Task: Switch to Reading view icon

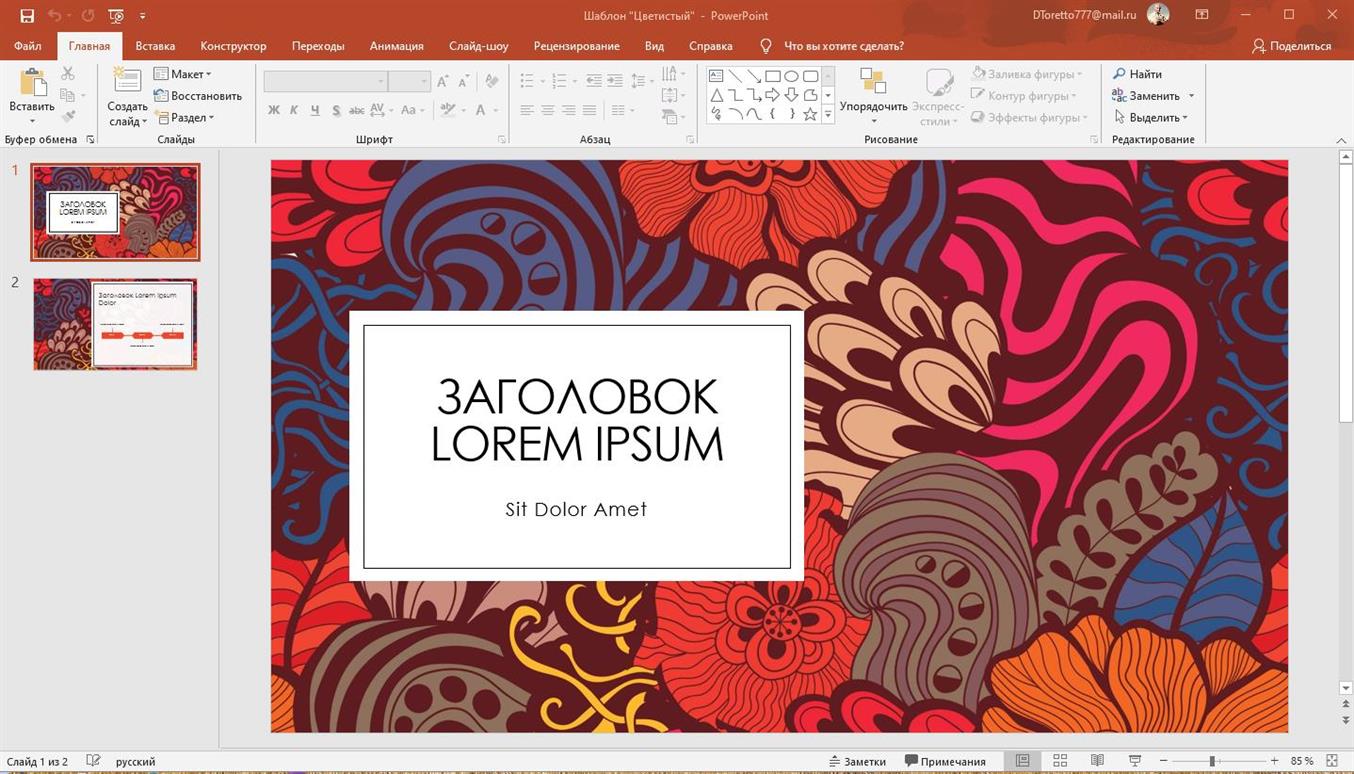Action: [1097, 762]
